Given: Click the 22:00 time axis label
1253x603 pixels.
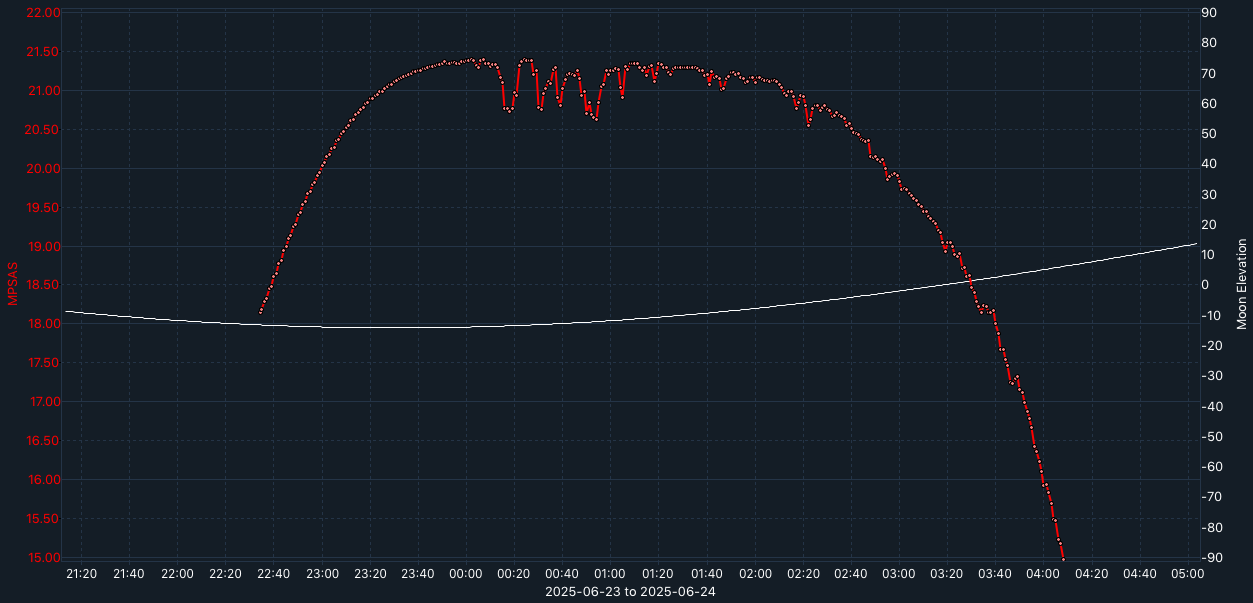Looking at the screenshot, I should click(177, 574).
